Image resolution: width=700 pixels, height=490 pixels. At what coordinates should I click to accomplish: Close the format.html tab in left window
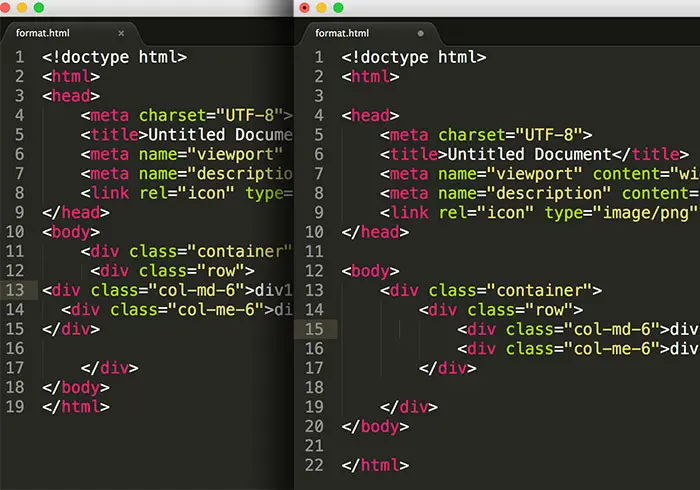coord(121,33)
